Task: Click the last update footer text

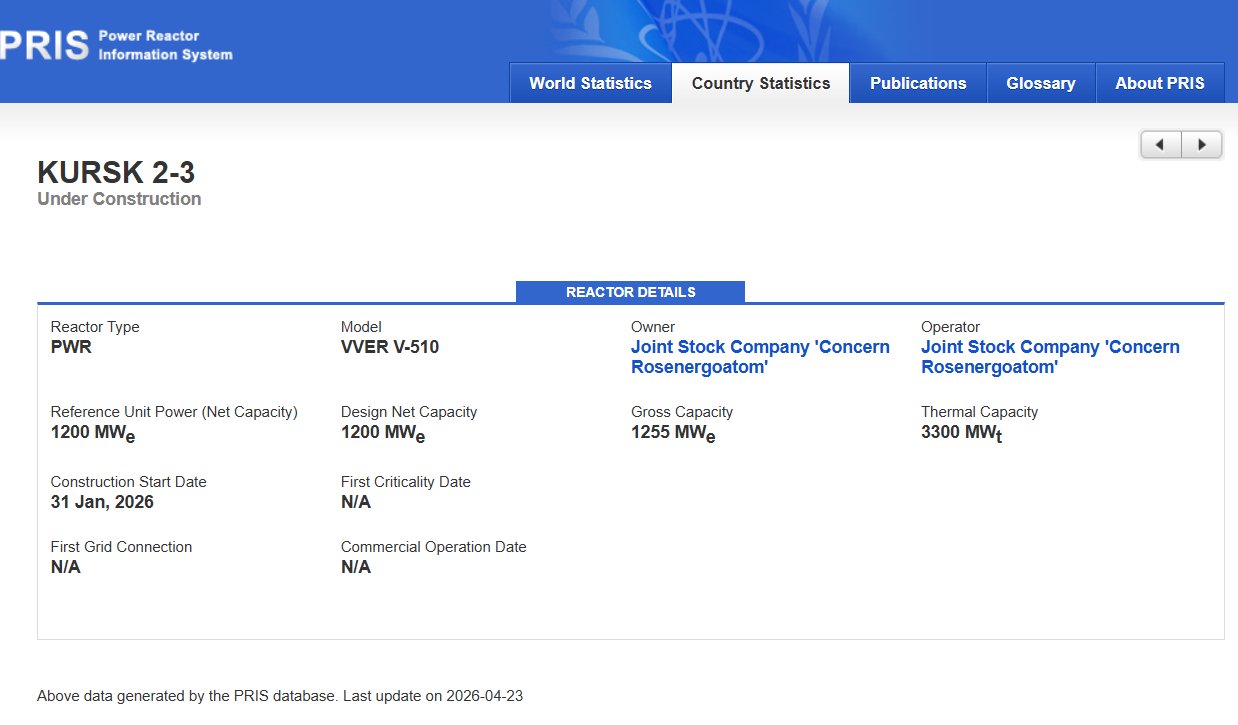Action: [279, 696]
